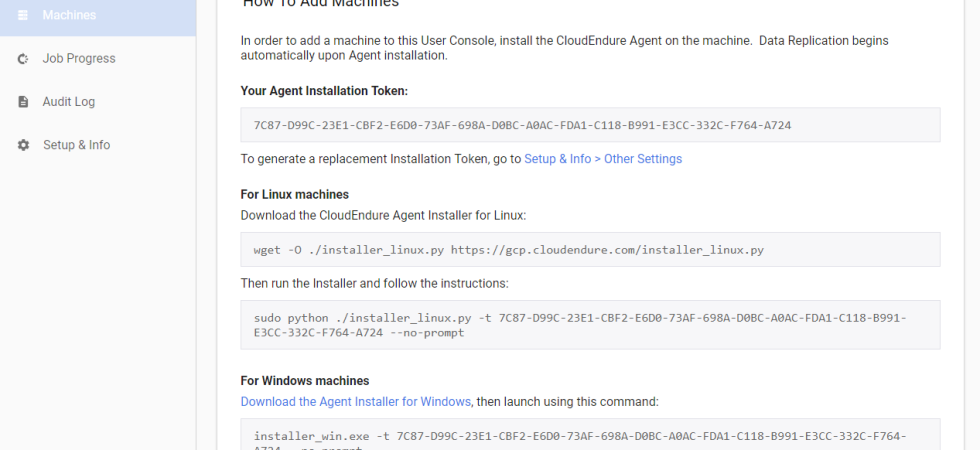
Task: Download the Agent Installer for Windows link
Action: tap(355, 402)
